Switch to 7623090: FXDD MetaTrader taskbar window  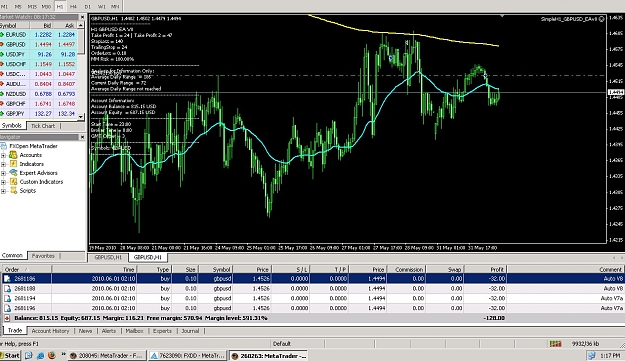[x=187, y=355]
